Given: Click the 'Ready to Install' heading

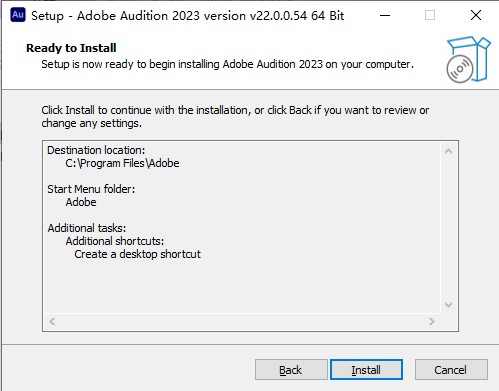Looking at the screenshot, I should (71, 48).
